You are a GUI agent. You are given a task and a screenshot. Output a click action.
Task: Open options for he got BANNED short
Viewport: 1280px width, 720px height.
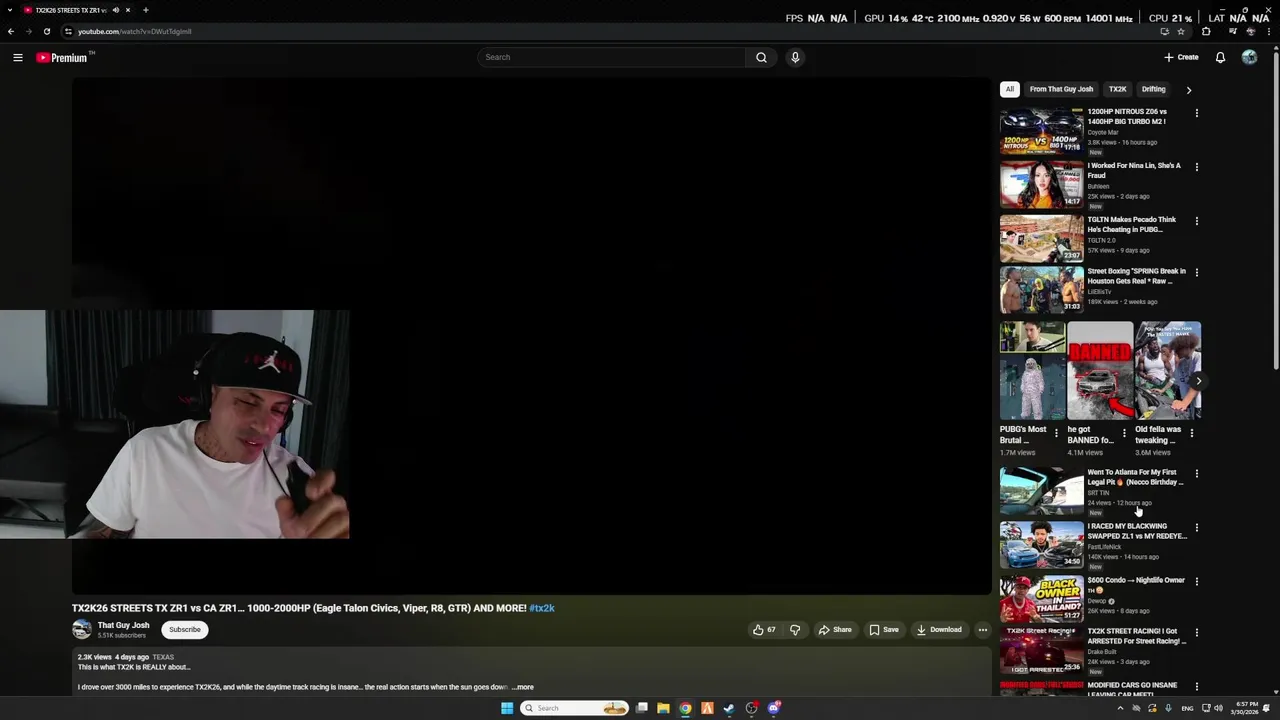point(1124,433)
